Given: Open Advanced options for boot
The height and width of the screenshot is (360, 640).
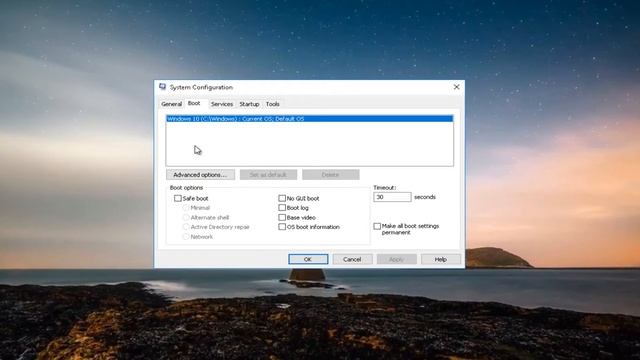Looking at the screenshot, I should pyautogui.click(x=200, y=175).
